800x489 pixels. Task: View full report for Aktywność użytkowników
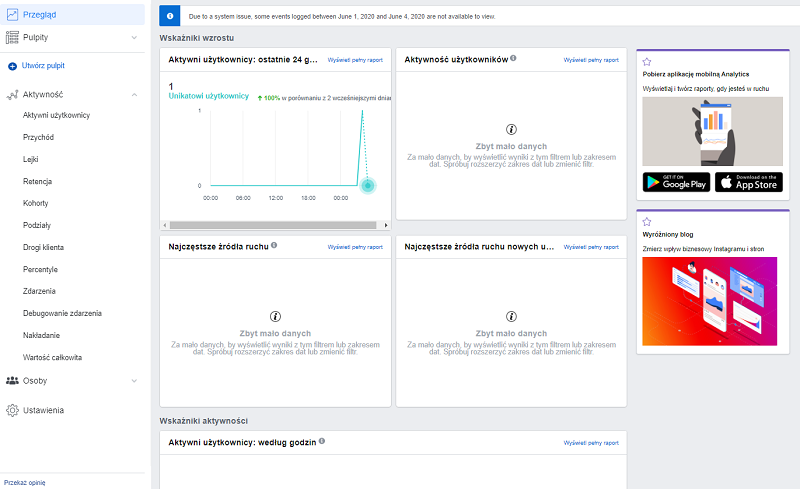coord(591,60)
